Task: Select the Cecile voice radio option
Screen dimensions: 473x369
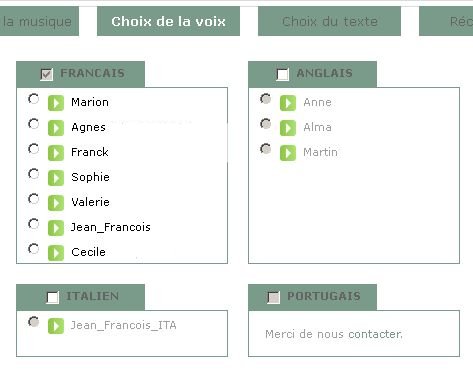Action: tap(33, 249)
